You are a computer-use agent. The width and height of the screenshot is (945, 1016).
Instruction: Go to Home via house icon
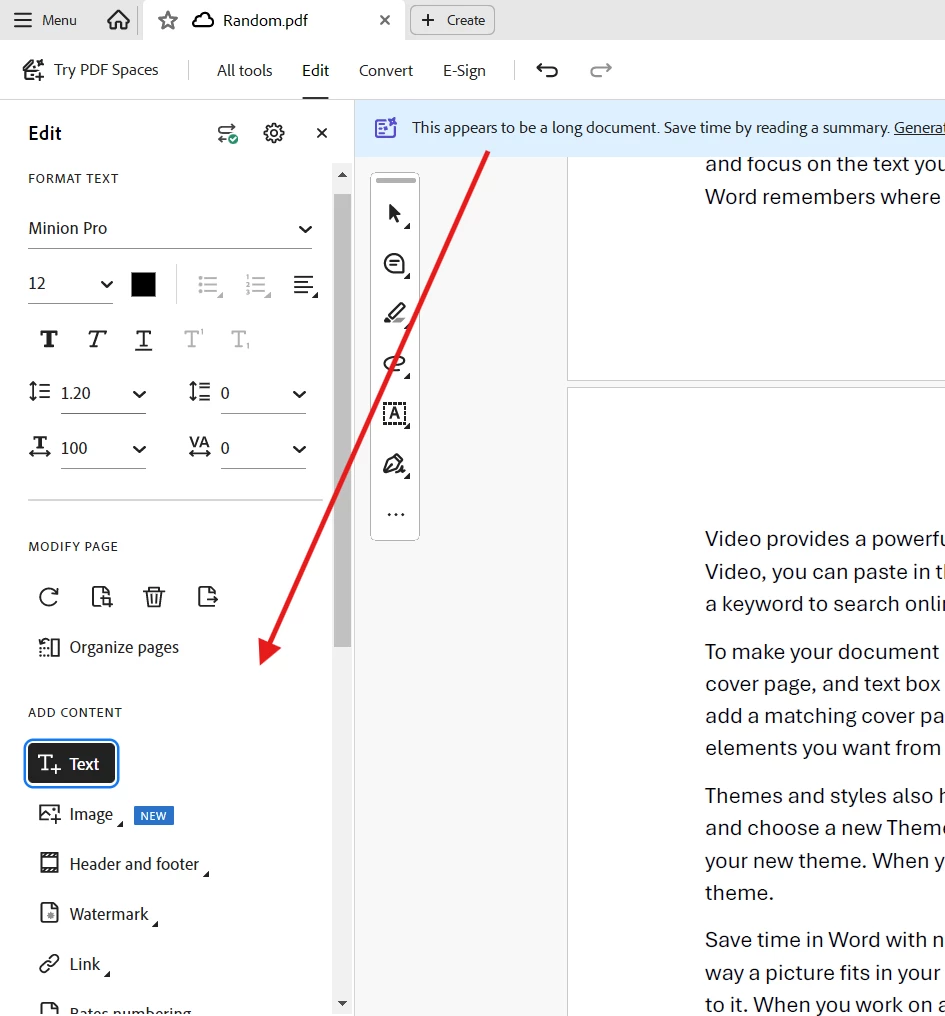[x=118, y=20]
